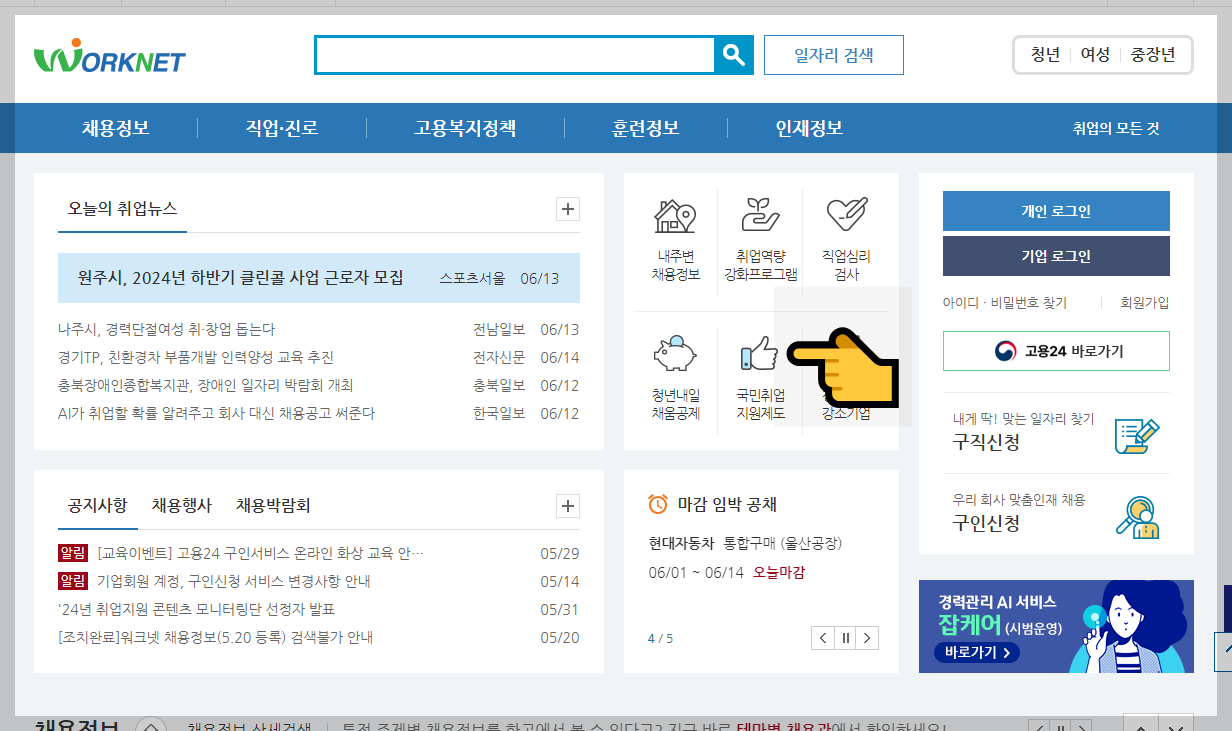Expand 오늘의 취업뉴스 with the plus button

(x=567, y=209)
